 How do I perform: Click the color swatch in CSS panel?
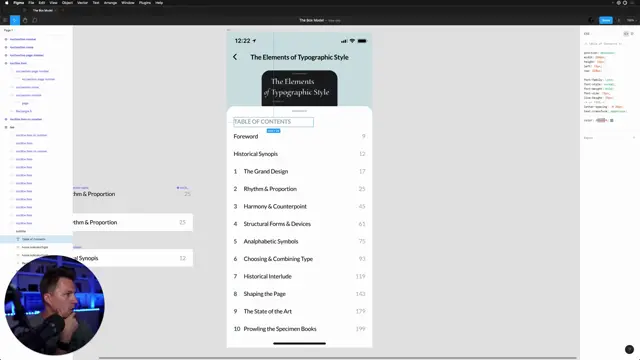[x=611, y=120]
